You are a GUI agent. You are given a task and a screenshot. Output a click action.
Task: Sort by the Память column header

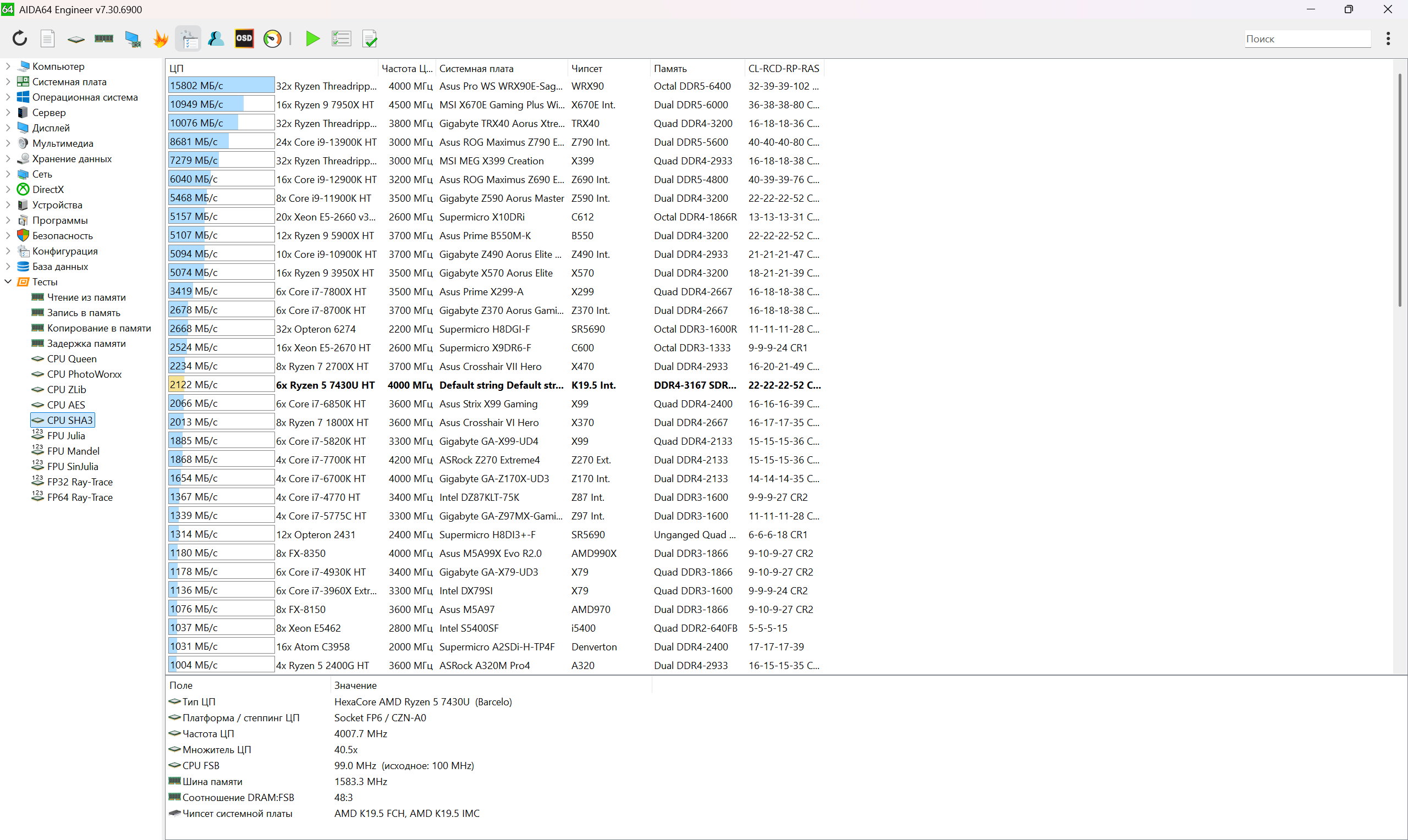coord(697,68)
